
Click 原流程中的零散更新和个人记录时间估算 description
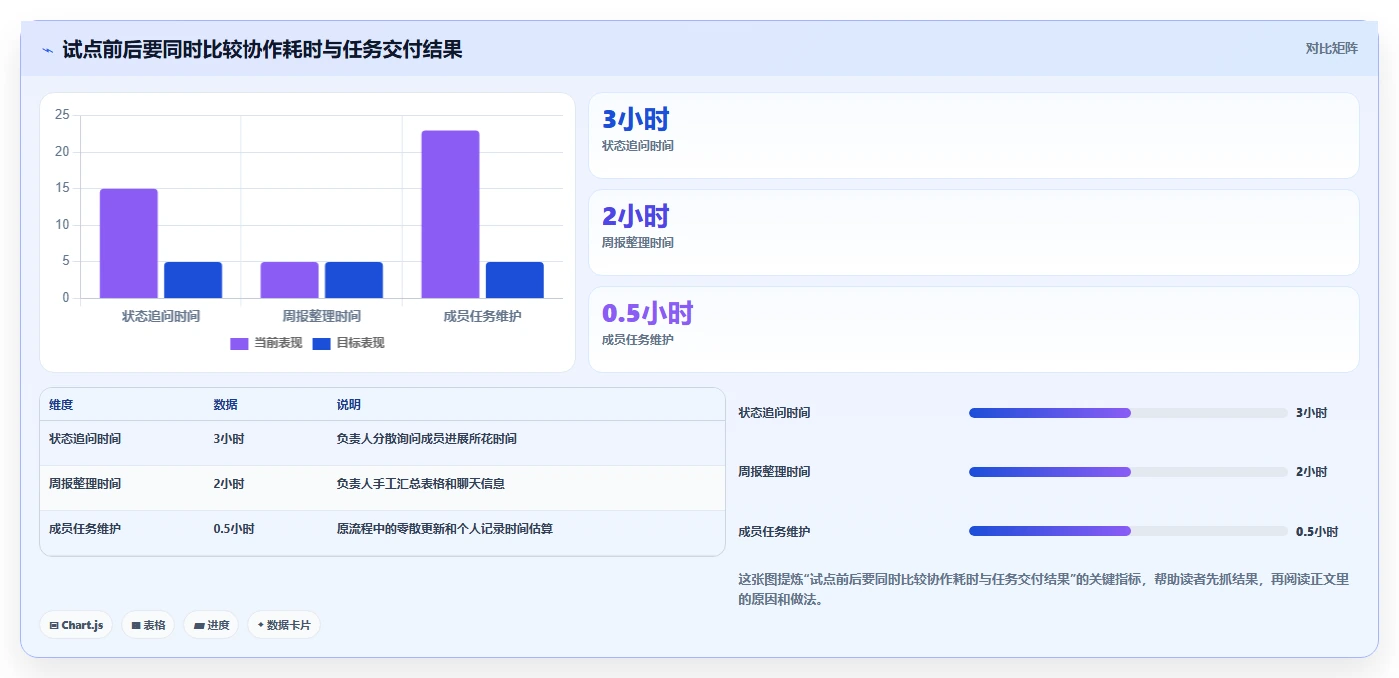445,529
